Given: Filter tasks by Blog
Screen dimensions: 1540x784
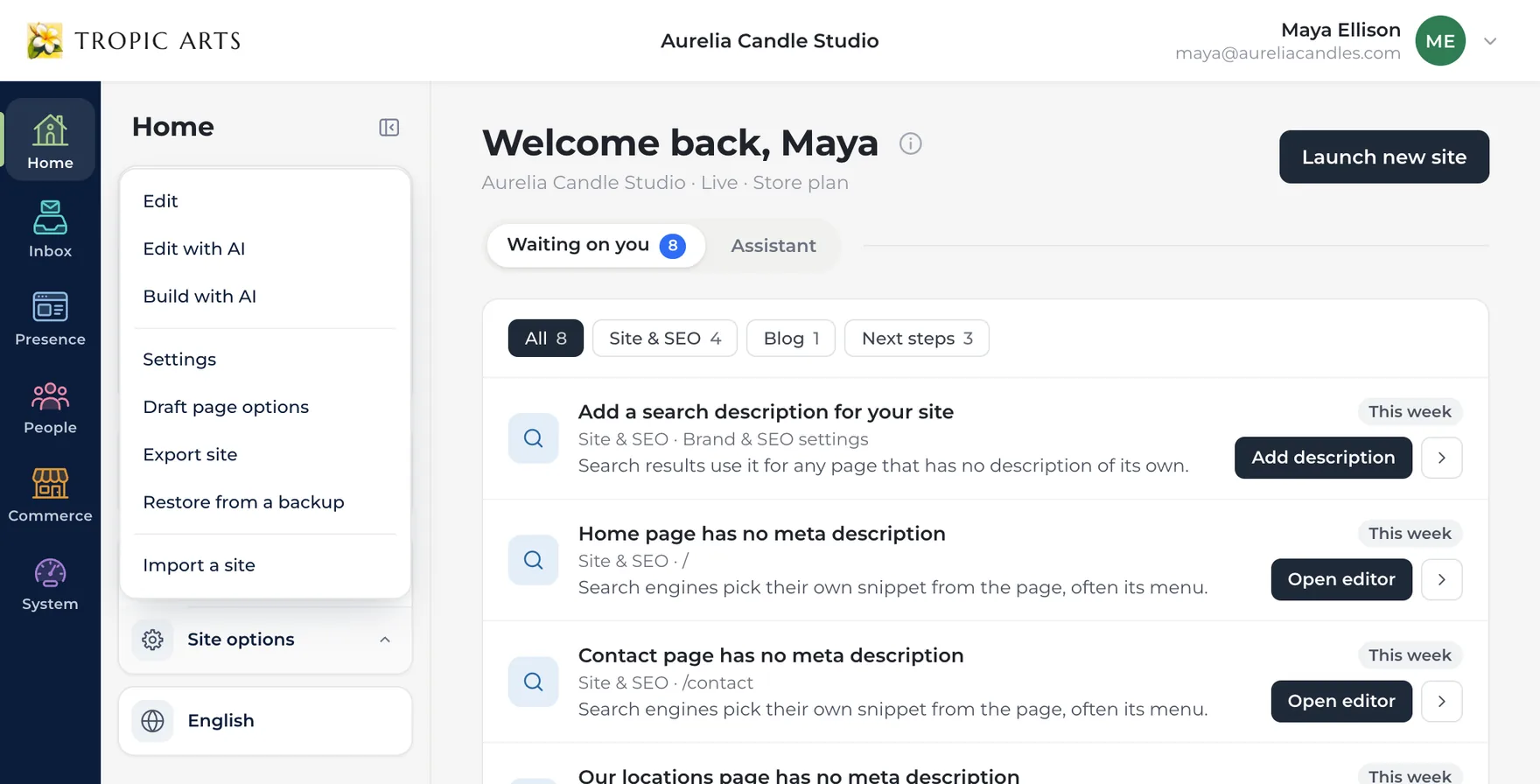Looking at the screenshot, I should coord(791,339).
